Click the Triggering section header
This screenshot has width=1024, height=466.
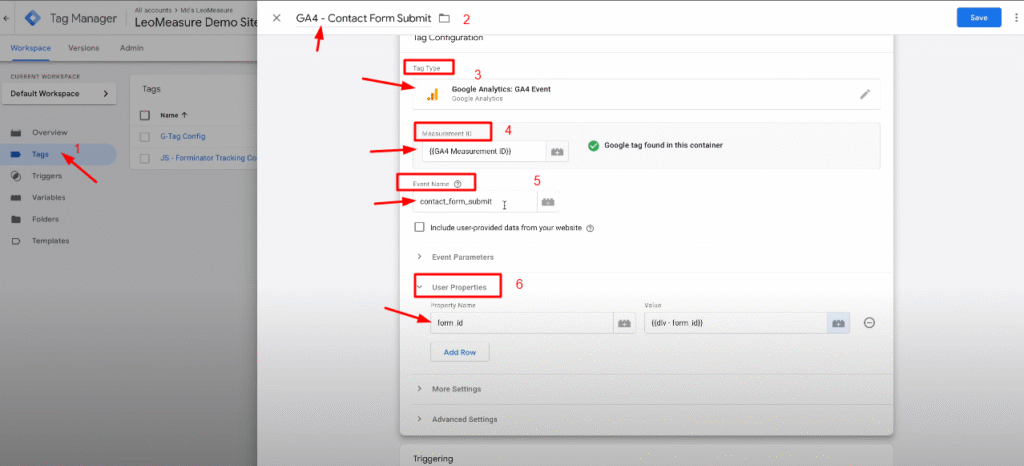434,459
